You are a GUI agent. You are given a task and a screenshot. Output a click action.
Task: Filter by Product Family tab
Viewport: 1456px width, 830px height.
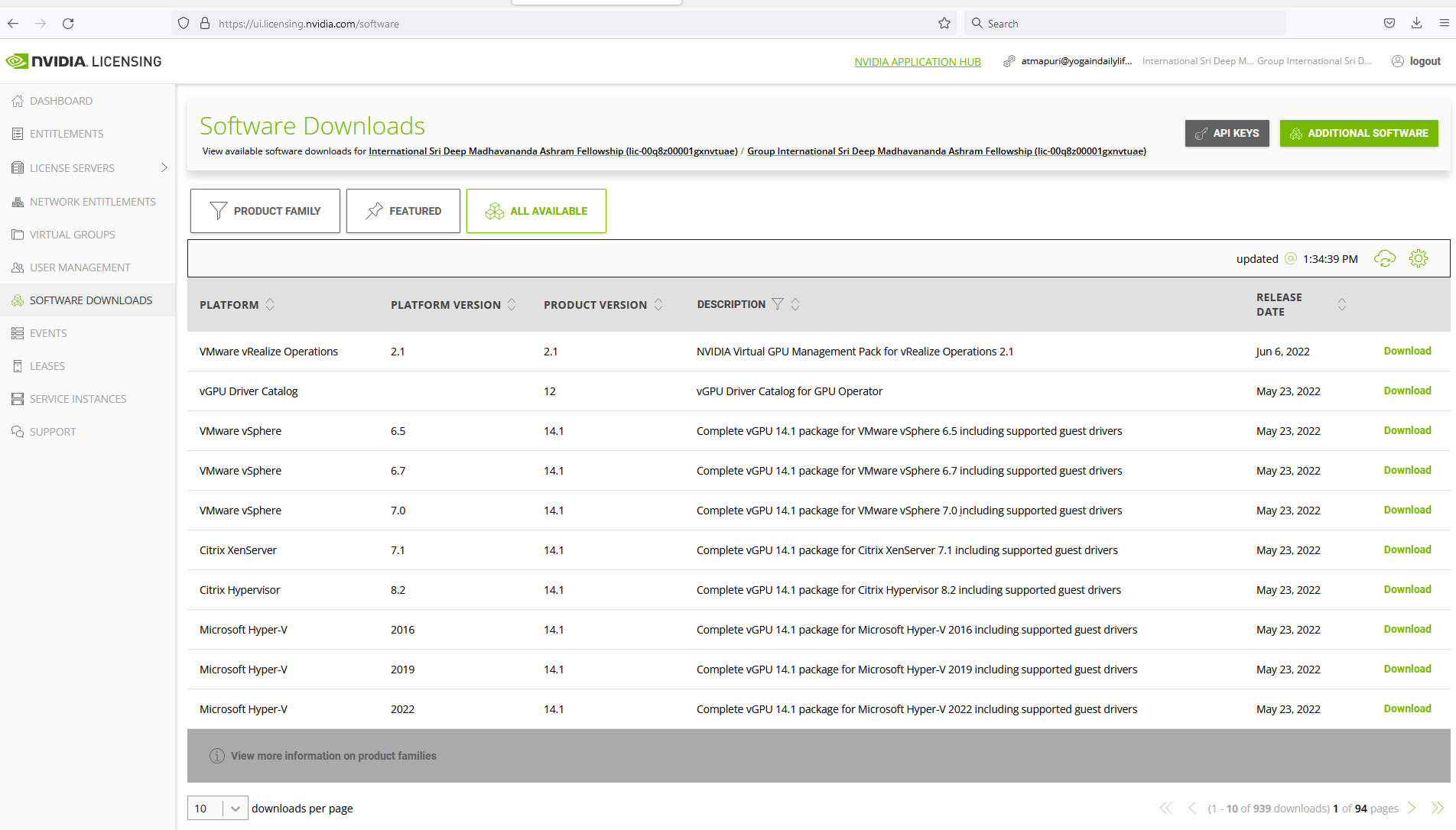265,211
